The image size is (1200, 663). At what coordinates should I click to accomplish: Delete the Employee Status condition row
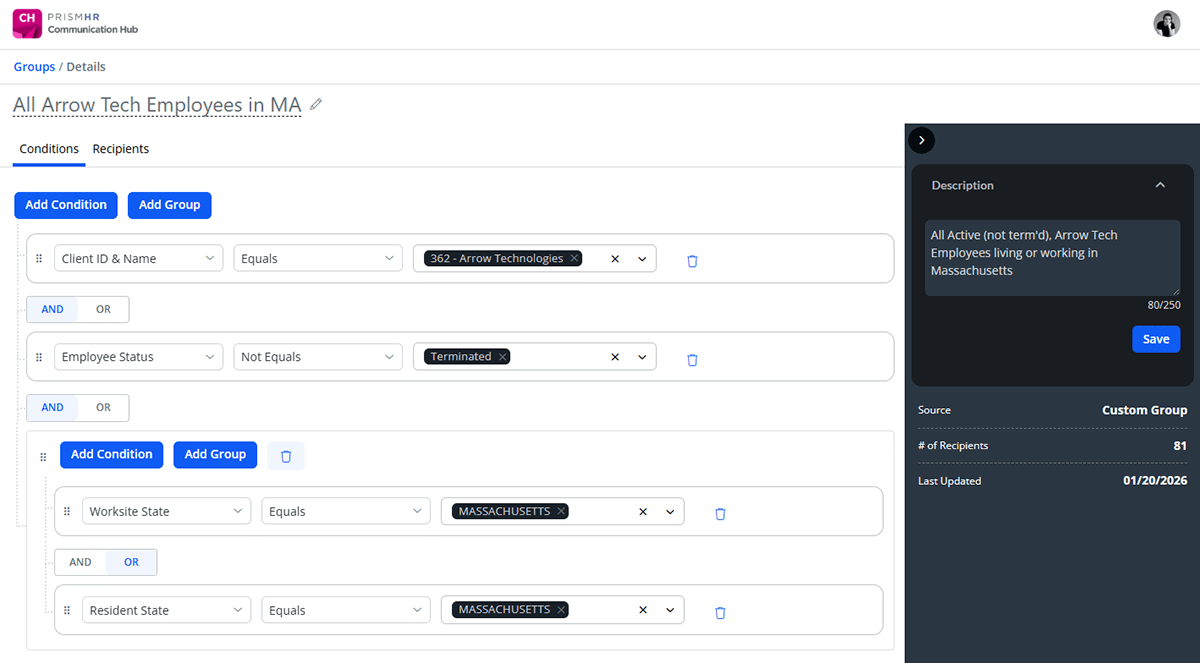[x=692, y=358]
